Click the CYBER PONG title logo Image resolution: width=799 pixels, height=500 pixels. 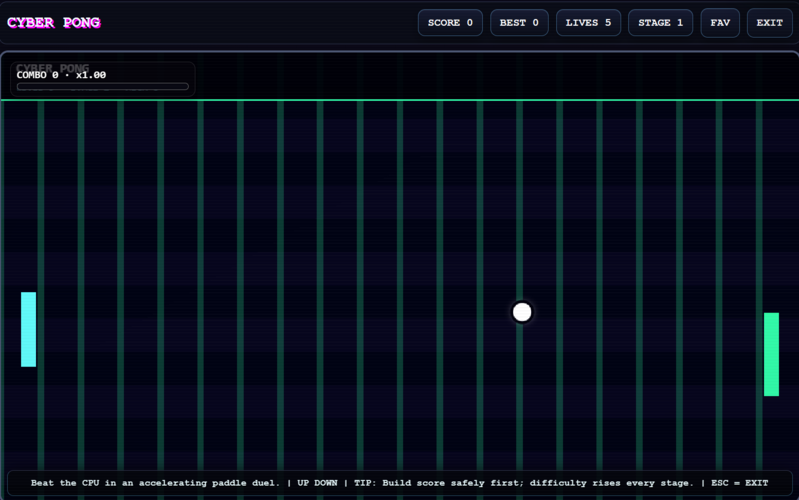pos(54,22)
